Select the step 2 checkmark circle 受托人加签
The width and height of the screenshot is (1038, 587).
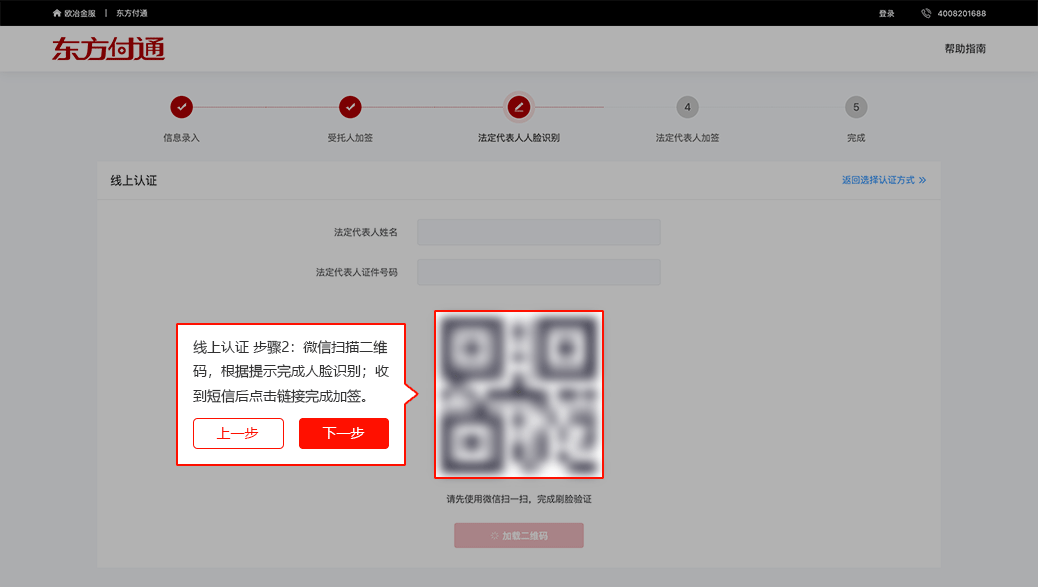[350, 107]
